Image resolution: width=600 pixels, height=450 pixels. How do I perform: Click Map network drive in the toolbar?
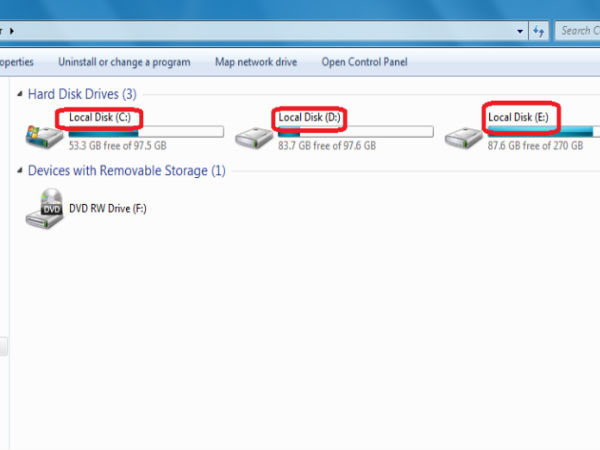(256, 62)
